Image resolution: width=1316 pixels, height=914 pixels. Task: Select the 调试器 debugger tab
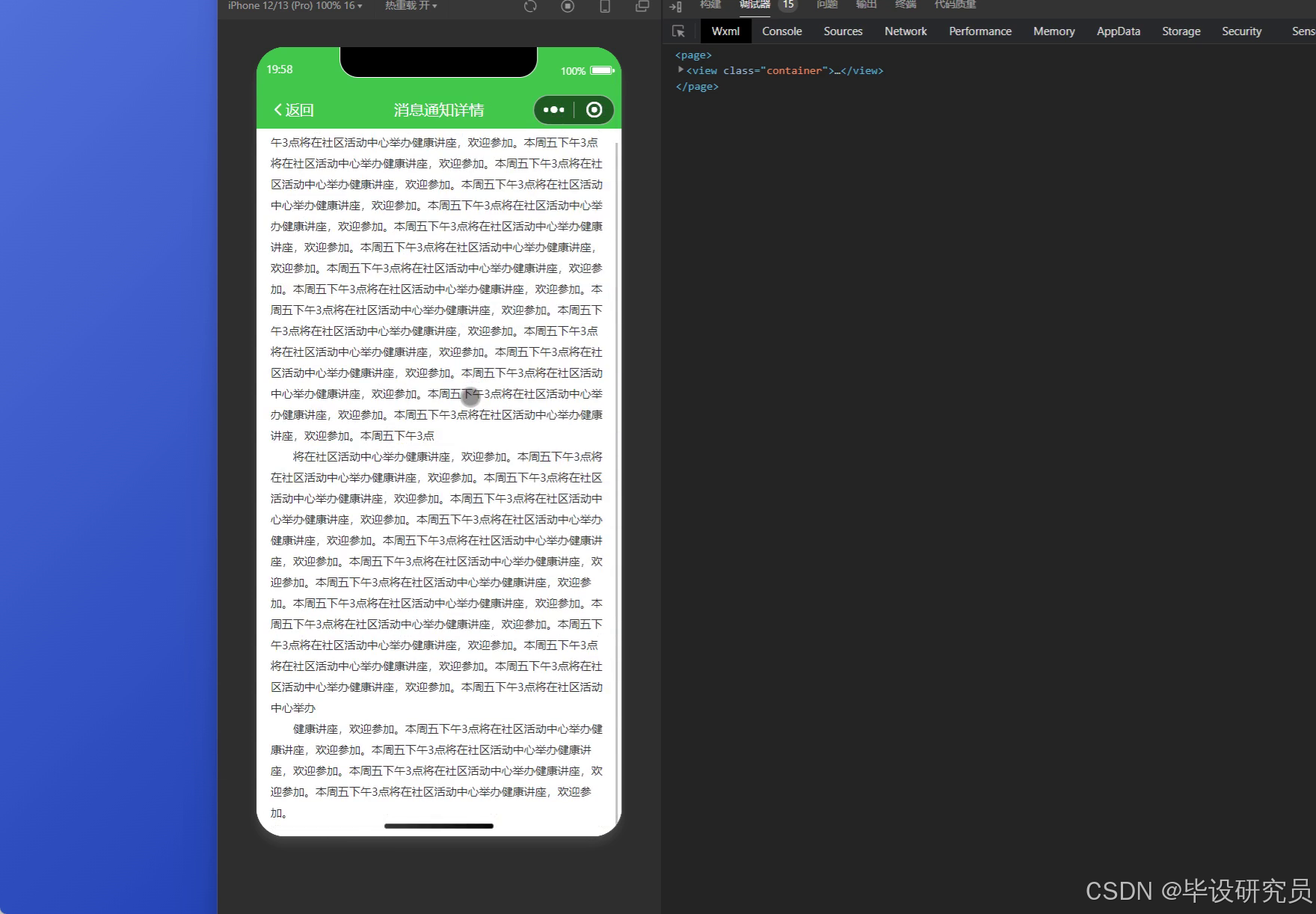754,4
